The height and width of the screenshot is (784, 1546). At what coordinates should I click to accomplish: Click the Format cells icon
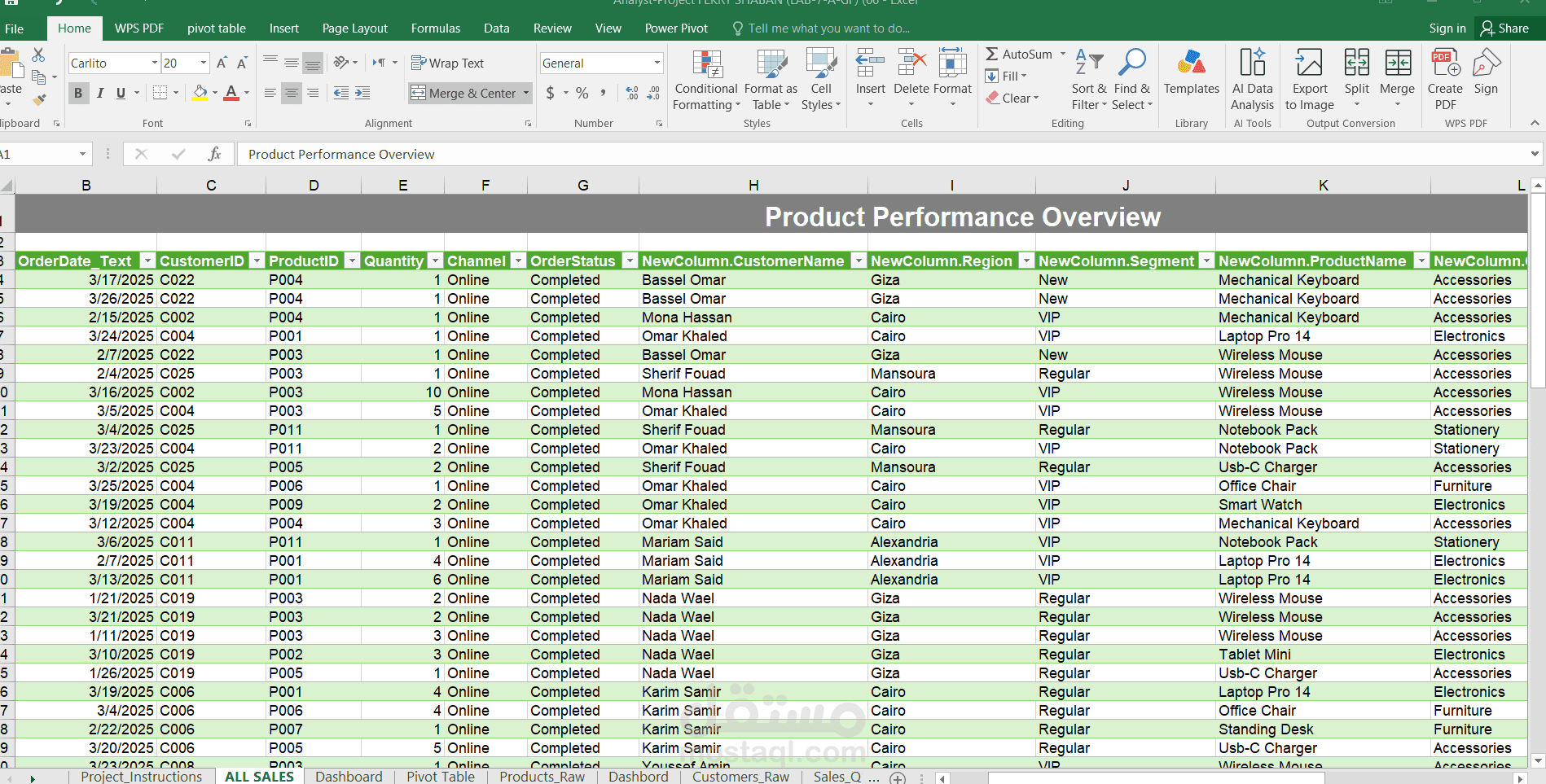952,62
